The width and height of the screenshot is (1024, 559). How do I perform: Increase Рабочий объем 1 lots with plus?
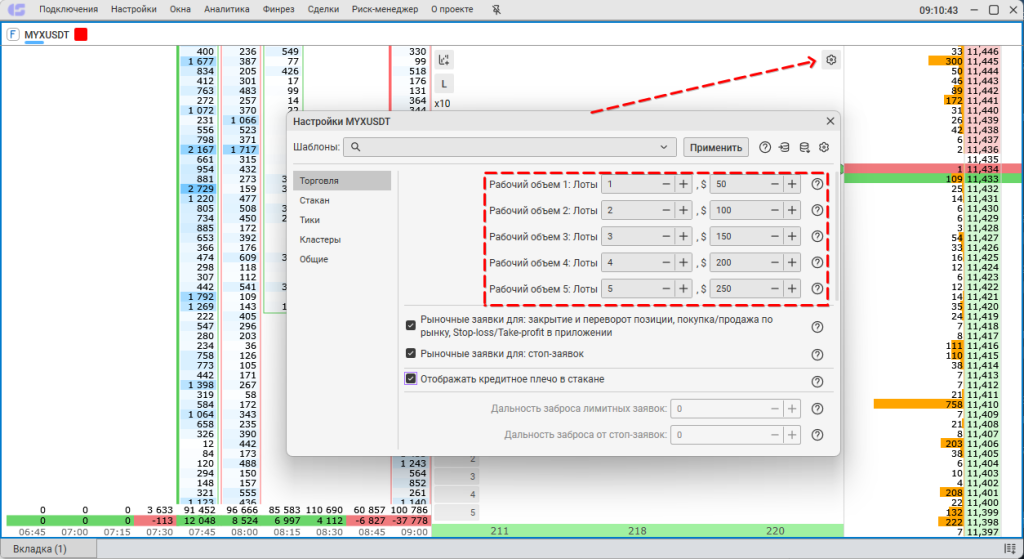click(683, 185)
